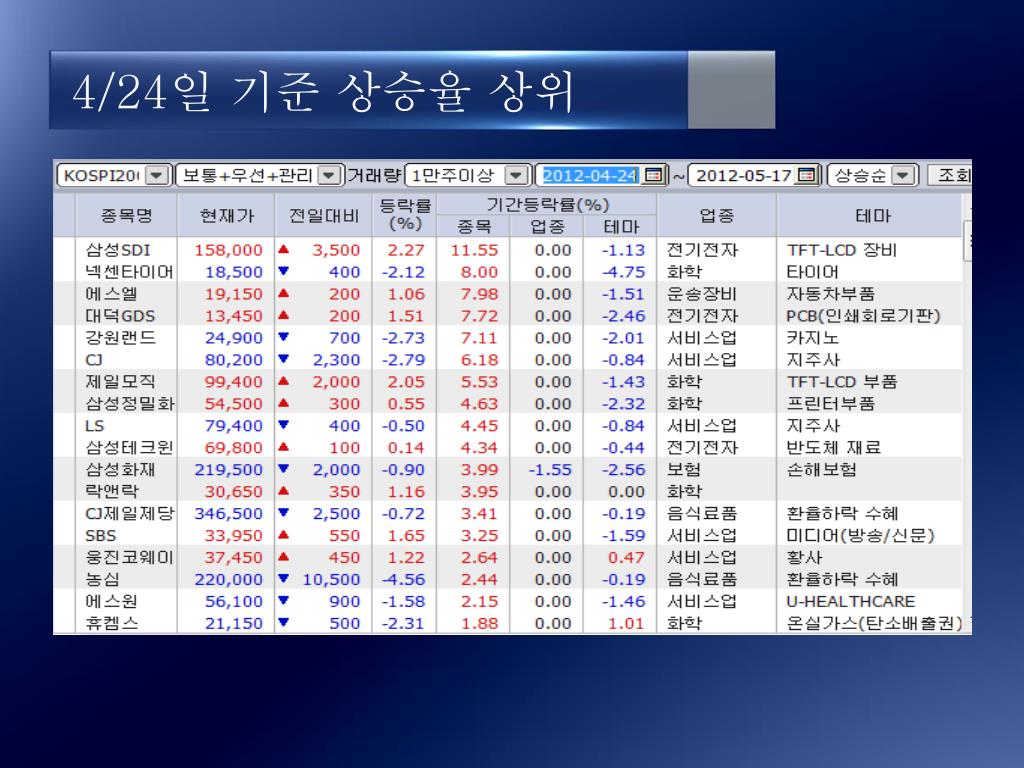Screen dimensions: 1024x768
Task: Select the 삼성화재 stock name
Action: point(120,470)
